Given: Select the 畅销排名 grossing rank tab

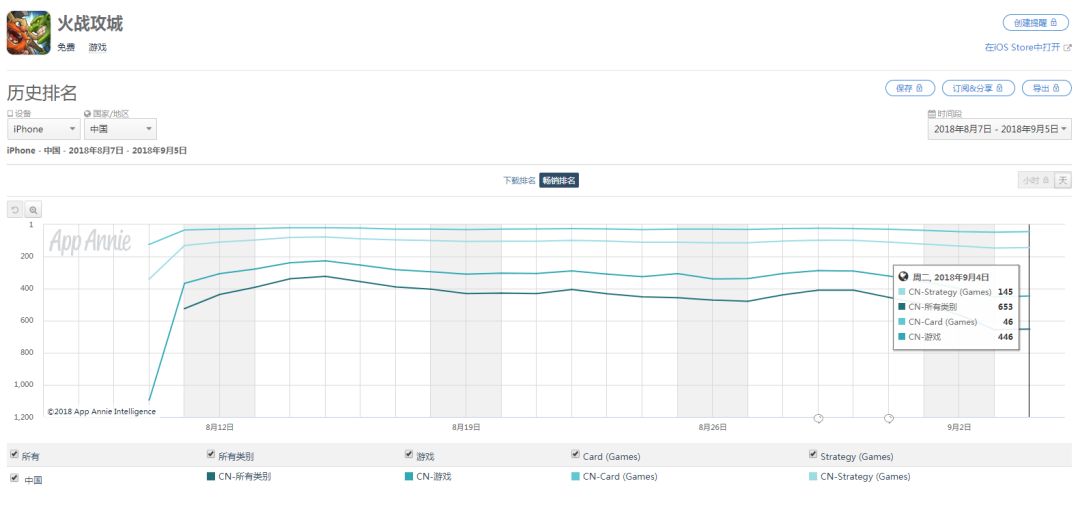Looking at the screenshot, I should pyautogui.click(x=559, y=181).
